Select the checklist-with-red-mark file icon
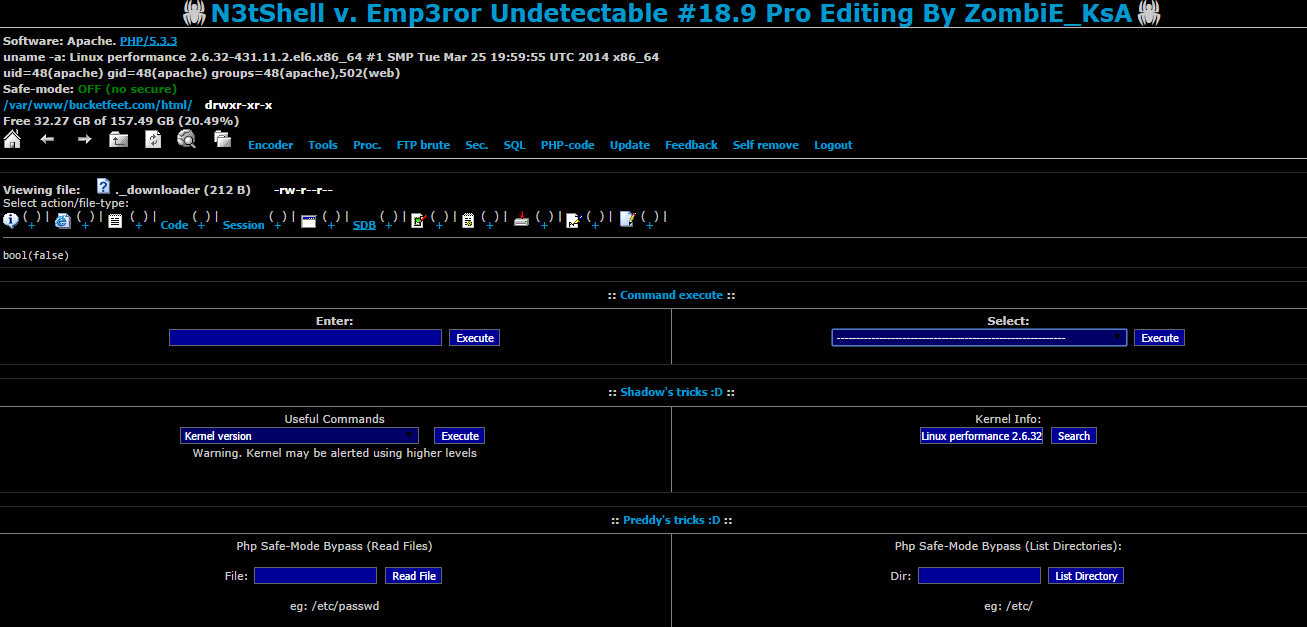Screen dimensions: 1307x627 coord(419,221)
